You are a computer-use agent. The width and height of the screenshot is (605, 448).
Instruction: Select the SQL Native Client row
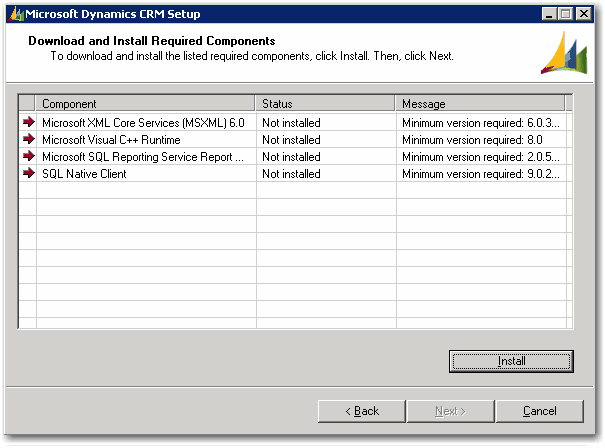tap(84, 174)
